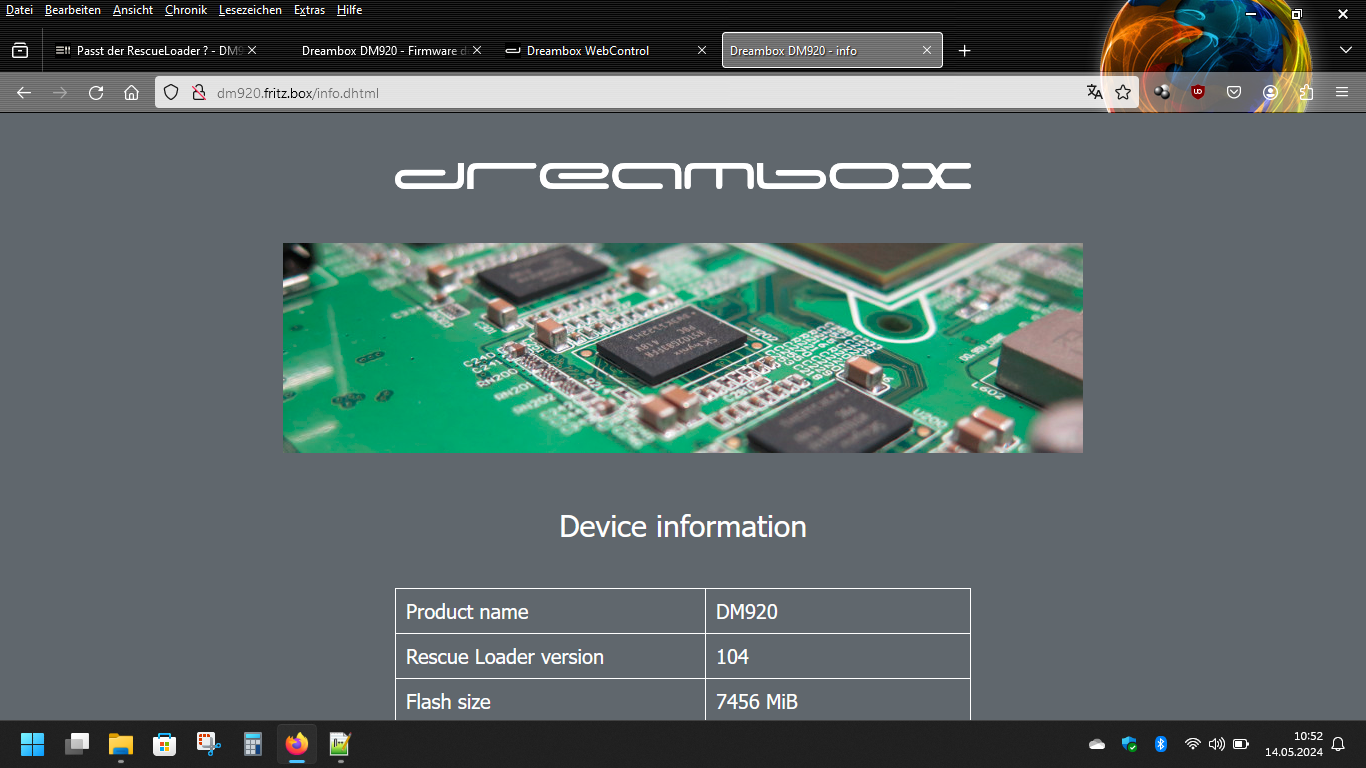The height and width of the screenshot is (768, 1366).
Task: Open the Chronik menu
Action: pos(185,10)
